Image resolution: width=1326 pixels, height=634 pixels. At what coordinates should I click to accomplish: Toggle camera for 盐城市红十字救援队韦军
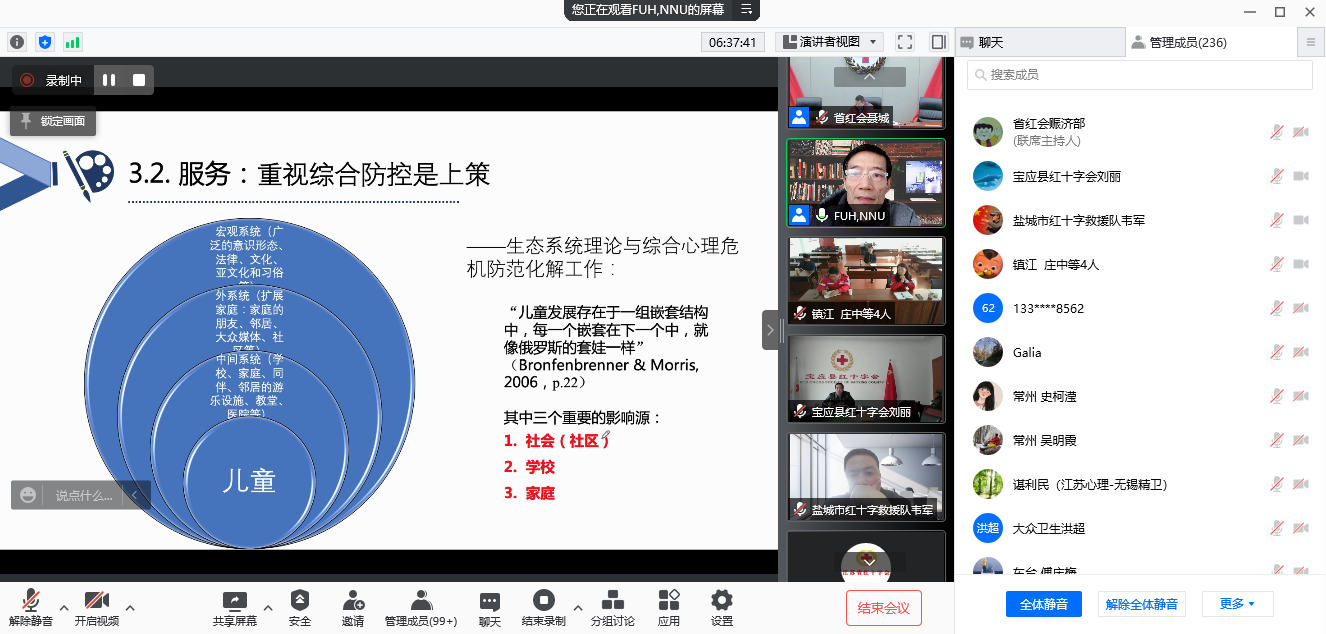click(1301, 220)
